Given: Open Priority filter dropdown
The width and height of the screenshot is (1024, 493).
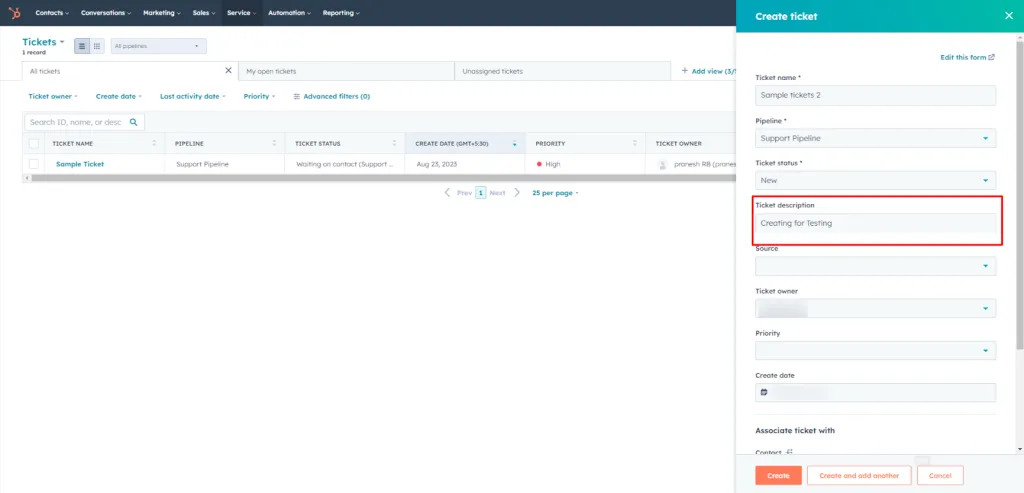Looking at the screenshot, I should click(x=259, y=96).
